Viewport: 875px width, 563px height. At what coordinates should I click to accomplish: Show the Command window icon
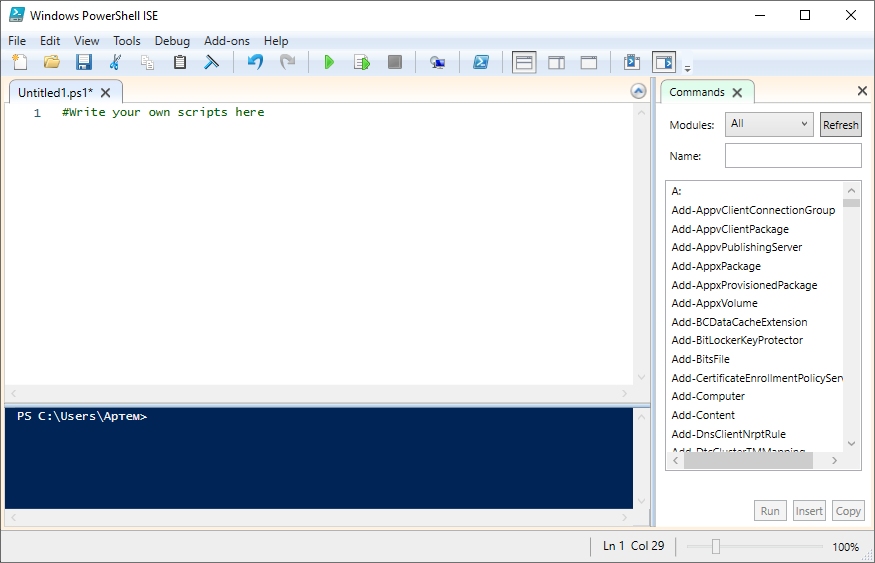(632, 62)
